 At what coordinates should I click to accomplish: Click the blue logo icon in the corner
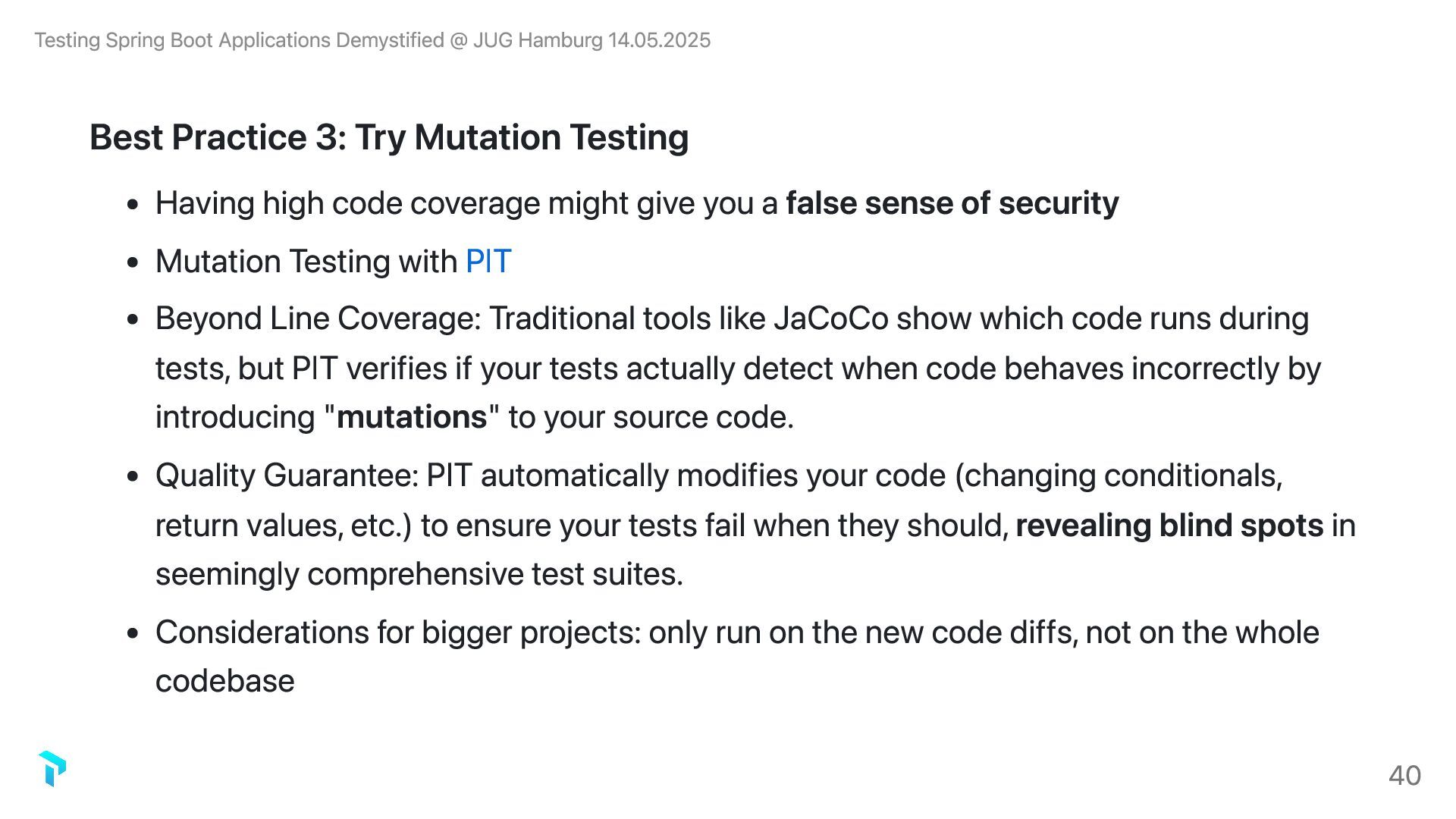point(52,769)
